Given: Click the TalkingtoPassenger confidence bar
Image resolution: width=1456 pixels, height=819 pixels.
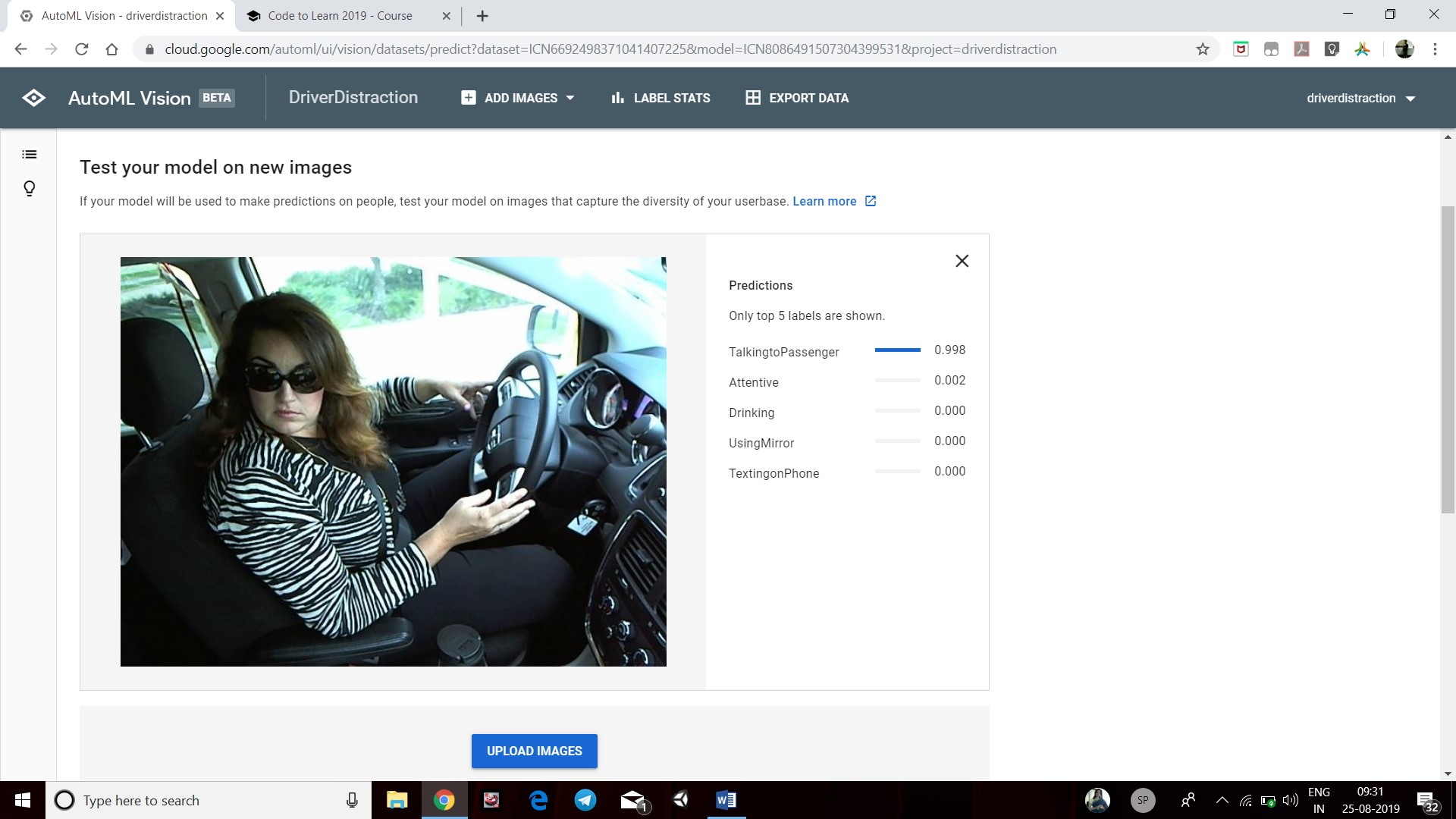Looking at the screenshot, I should (897, 350).
